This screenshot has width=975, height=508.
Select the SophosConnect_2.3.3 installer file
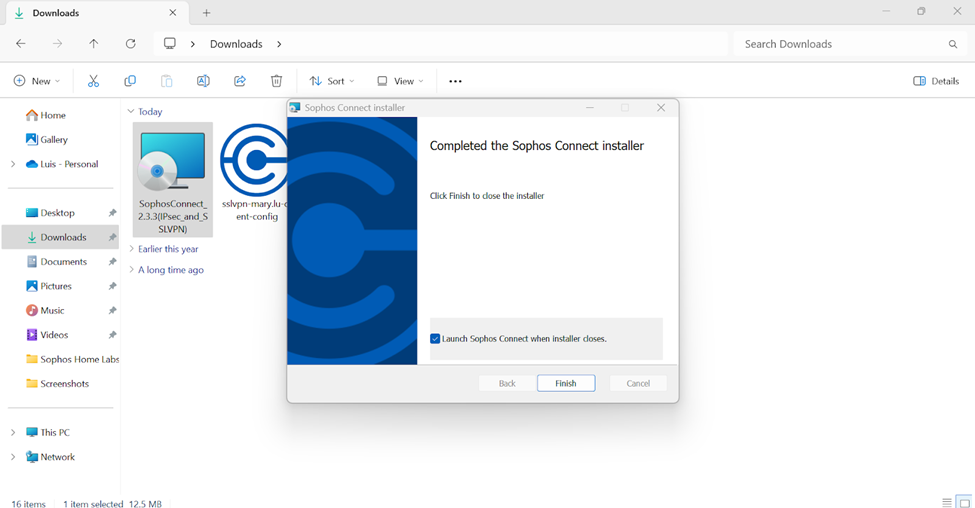point(173,180)
